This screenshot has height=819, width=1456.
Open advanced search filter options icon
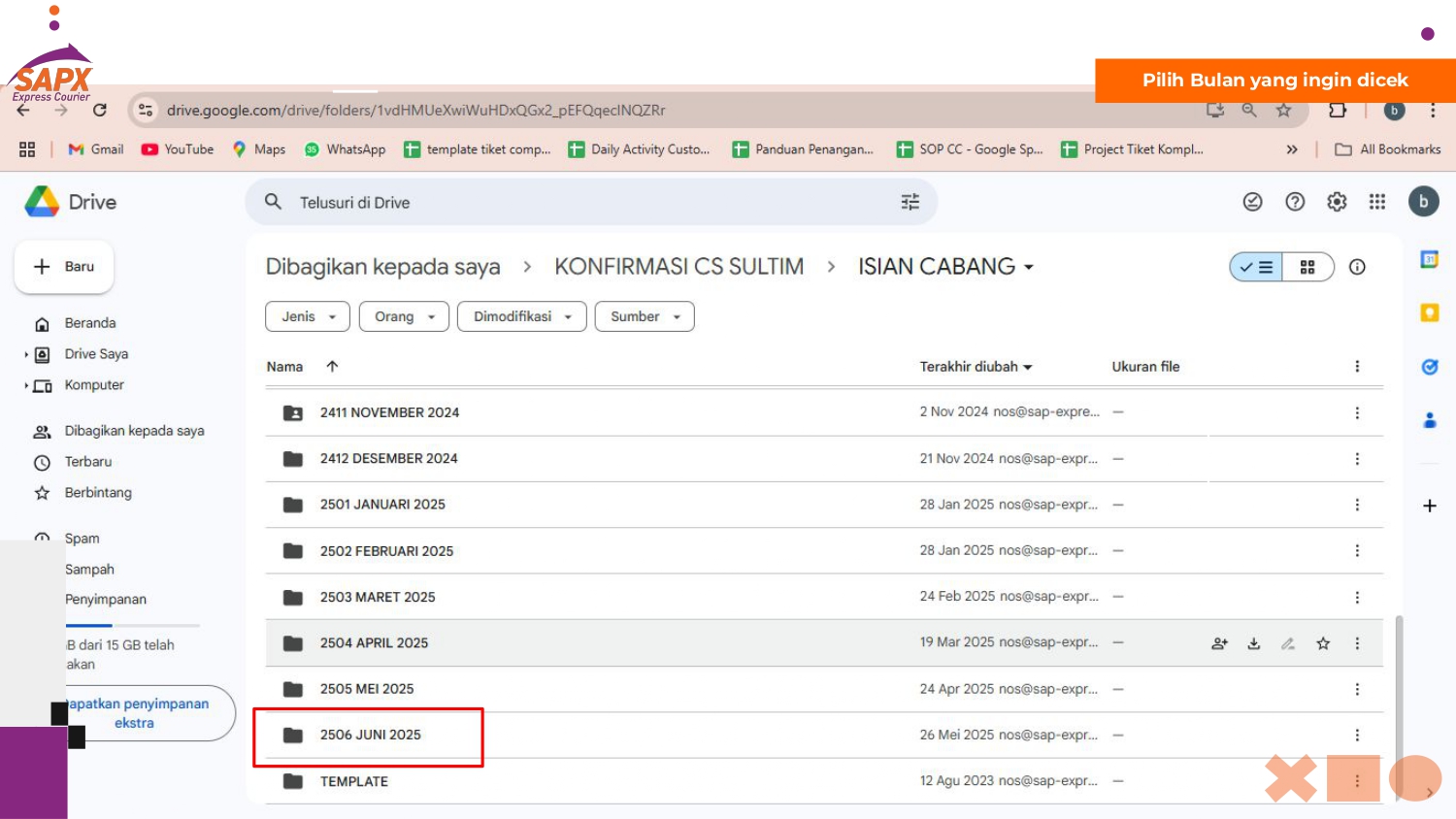[x=910, y=202]
